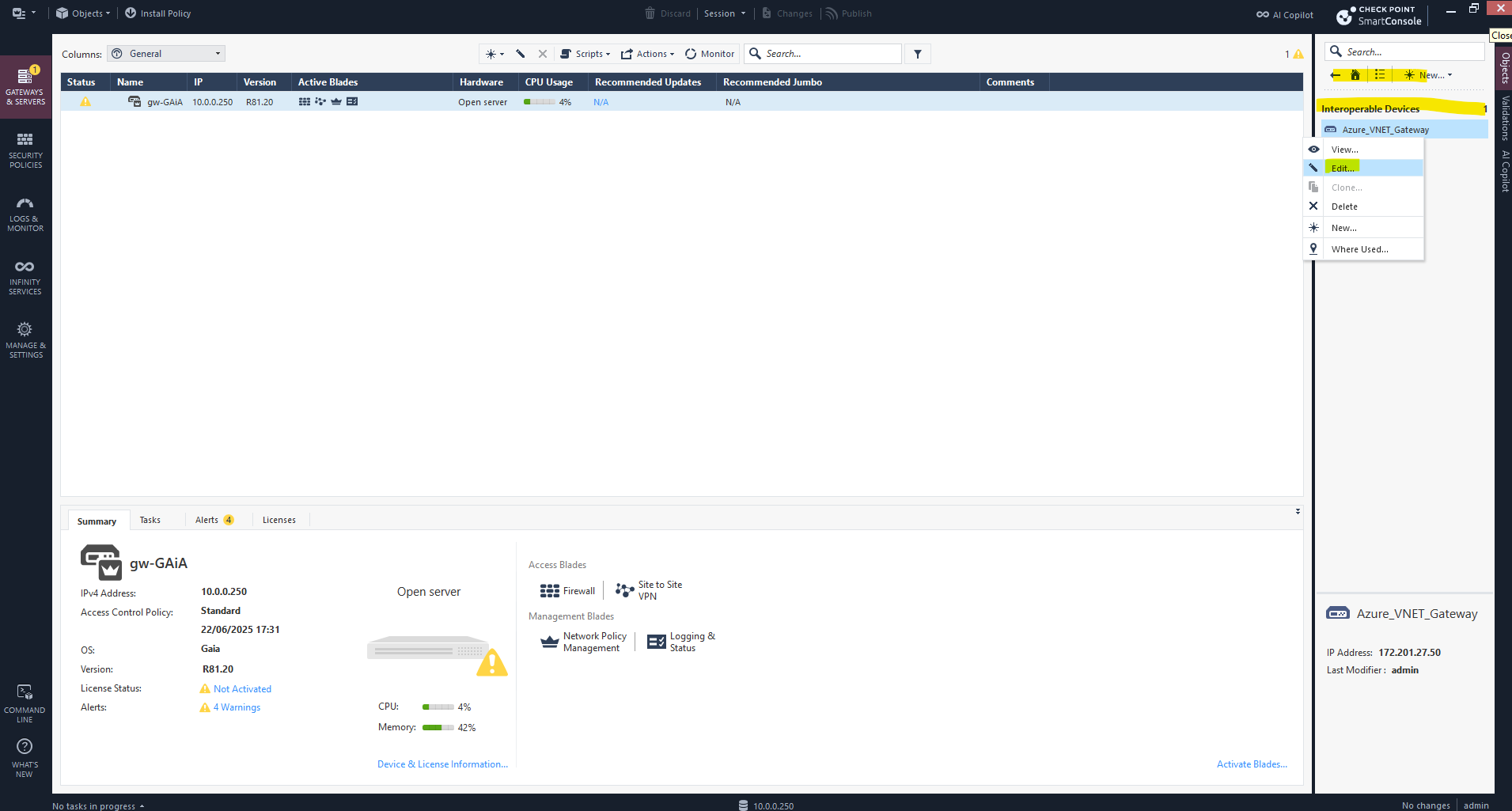1512x811 pixels.
Task: Click the Changes button
Action: [x=786, y=13]
